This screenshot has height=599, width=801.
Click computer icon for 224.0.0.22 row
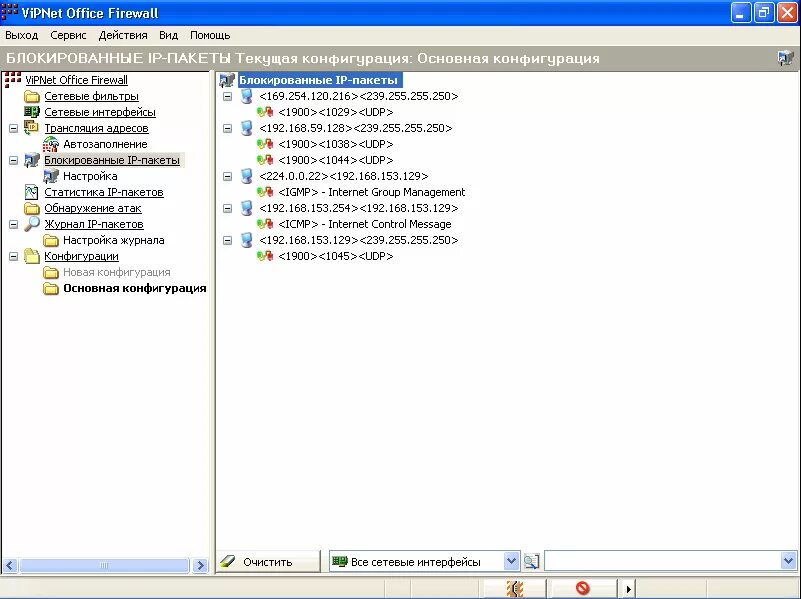(247, 176)
